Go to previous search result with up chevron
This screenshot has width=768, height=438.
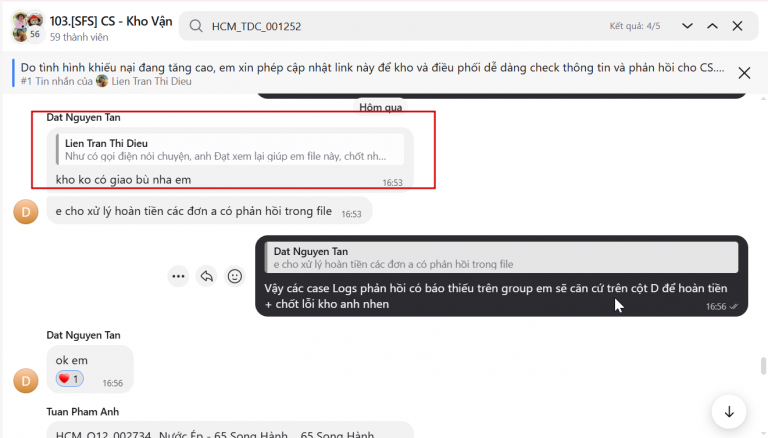coord(712,26)
